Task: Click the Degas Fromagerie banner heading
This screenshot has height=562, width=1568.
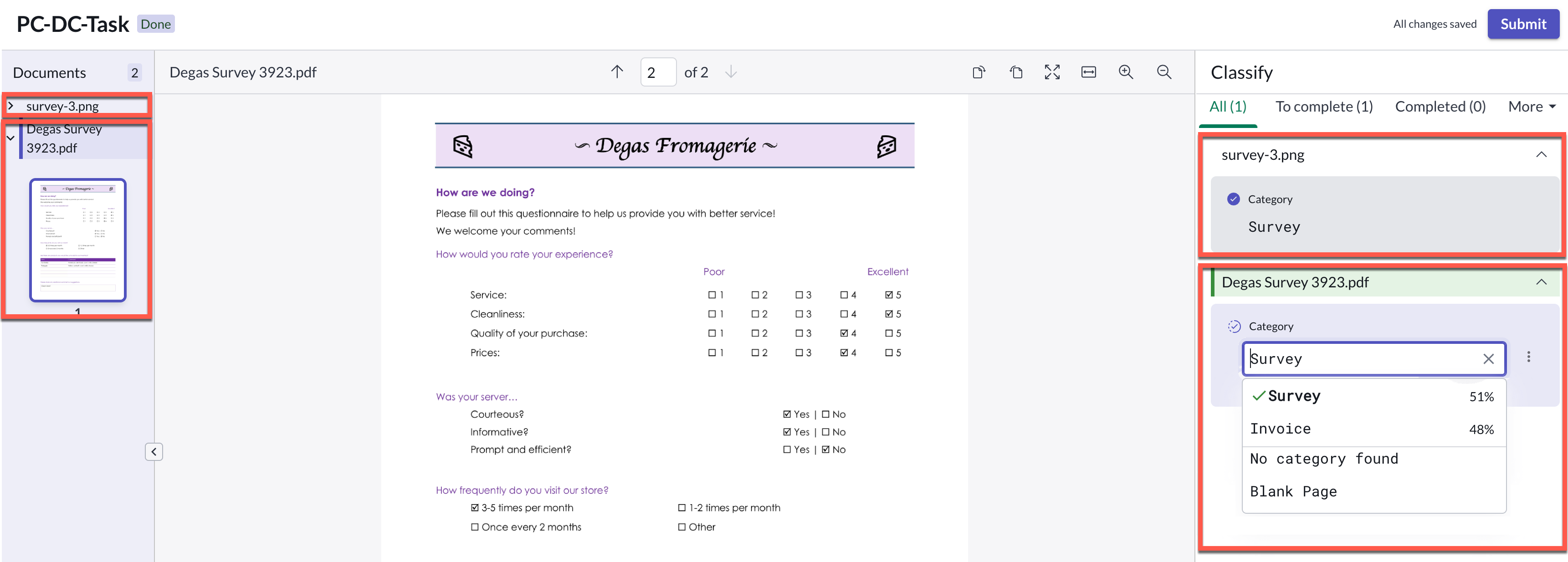Action: pyautogui.click(x=675, y=145)
